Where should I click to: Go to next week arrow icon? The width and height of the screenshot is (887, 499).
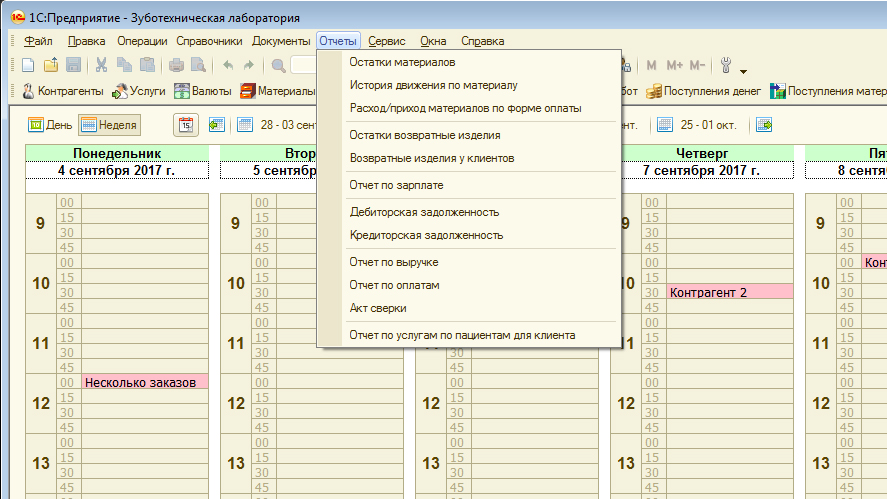point(764,125)
